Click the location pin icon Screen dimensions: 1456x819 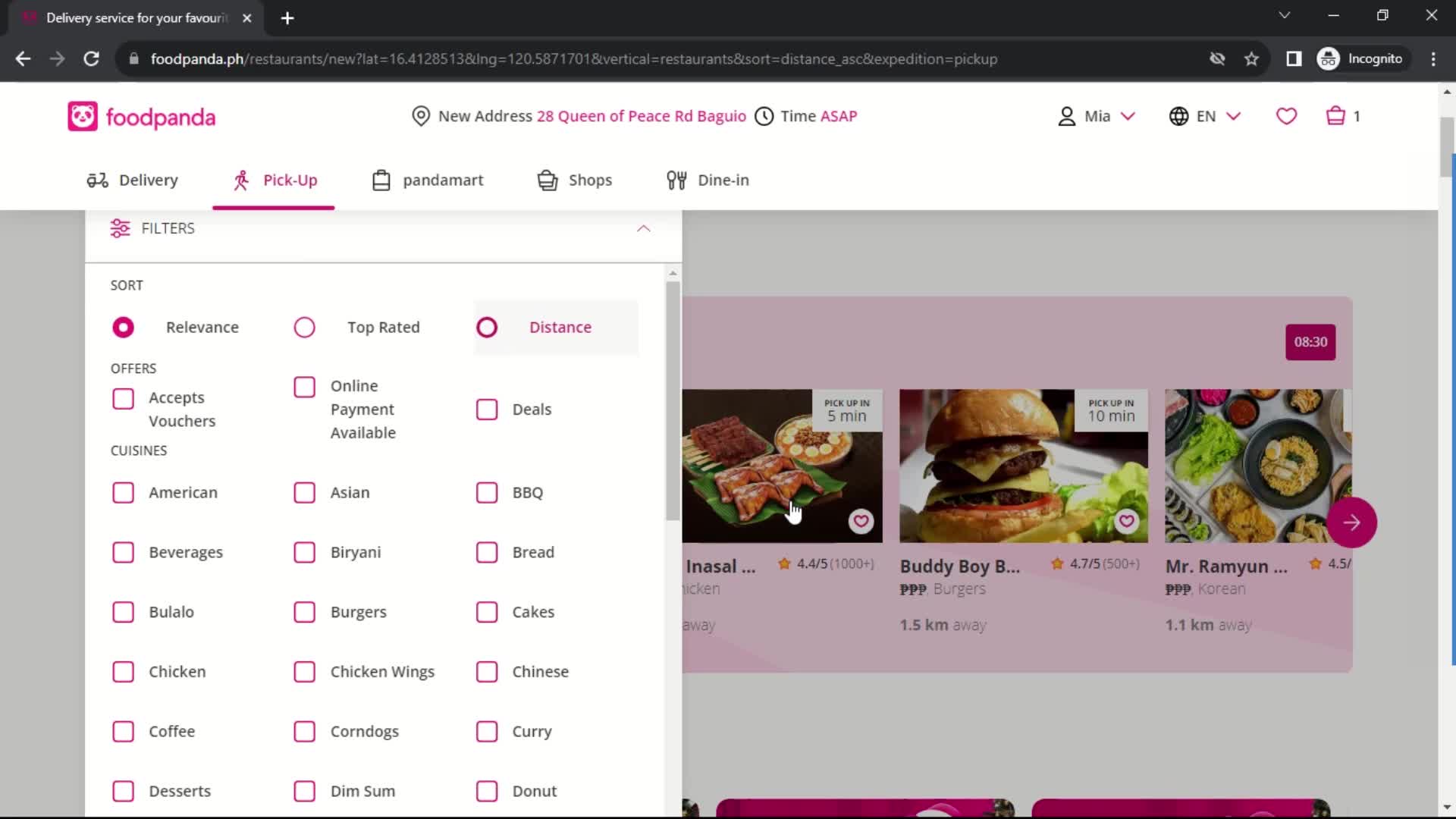pyautogui.click(x=421, y=116)
